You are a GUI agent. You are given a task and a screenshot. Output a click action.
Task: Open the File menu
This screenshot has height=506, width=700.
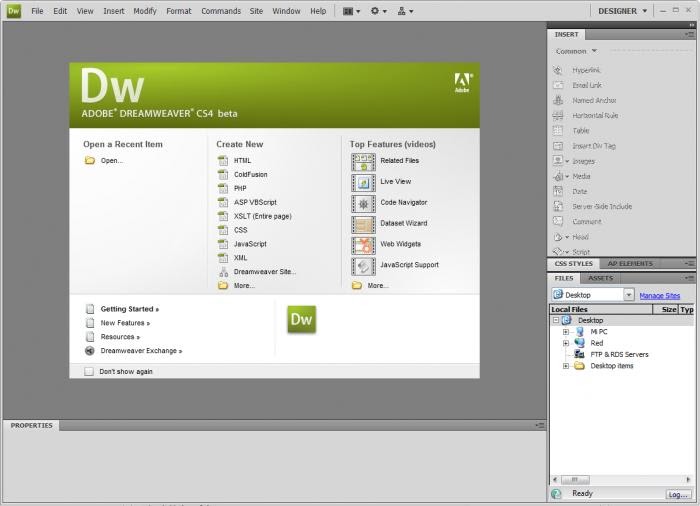[37, 11]
